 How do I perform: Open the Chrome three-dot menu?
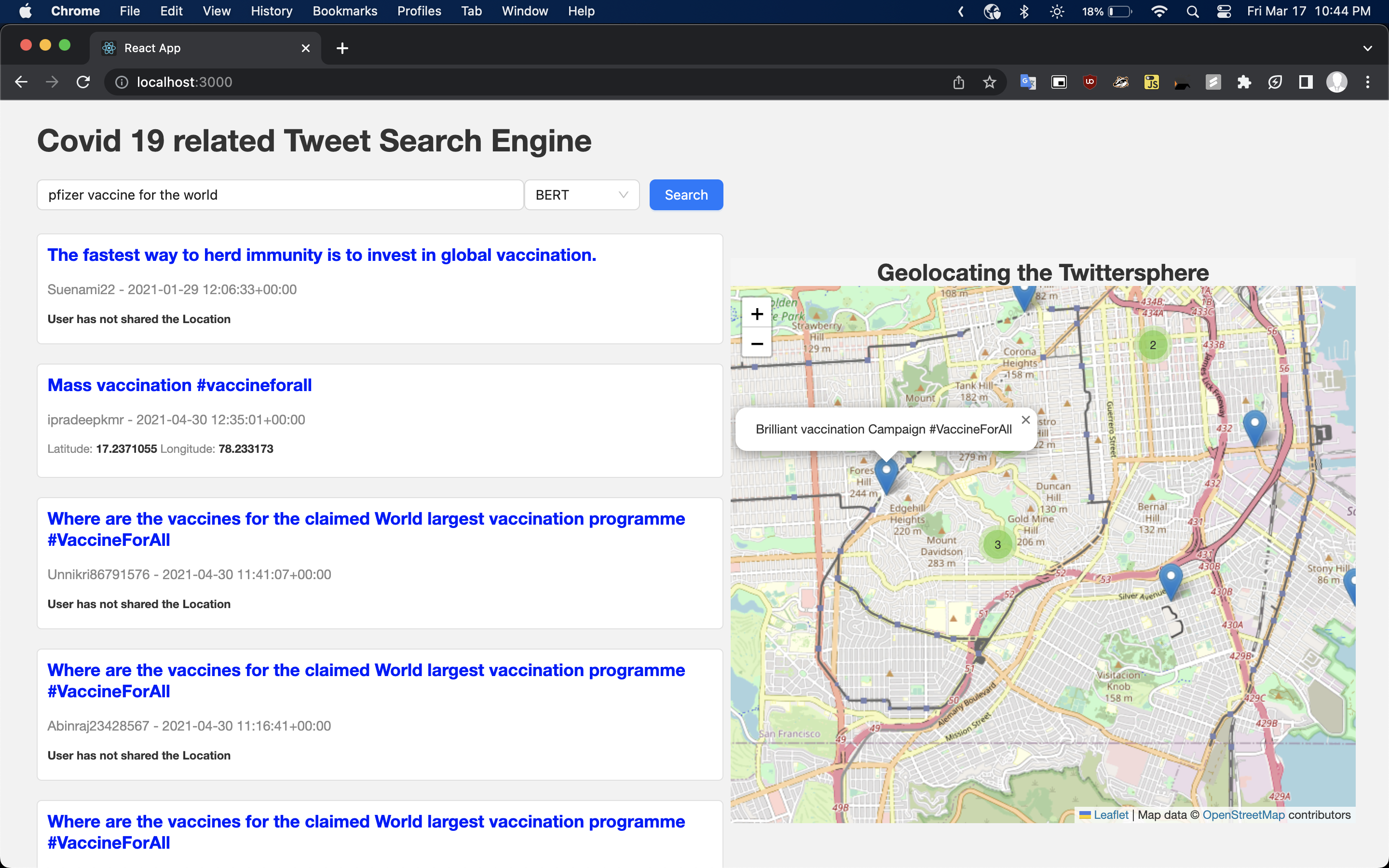point(1367,82)
